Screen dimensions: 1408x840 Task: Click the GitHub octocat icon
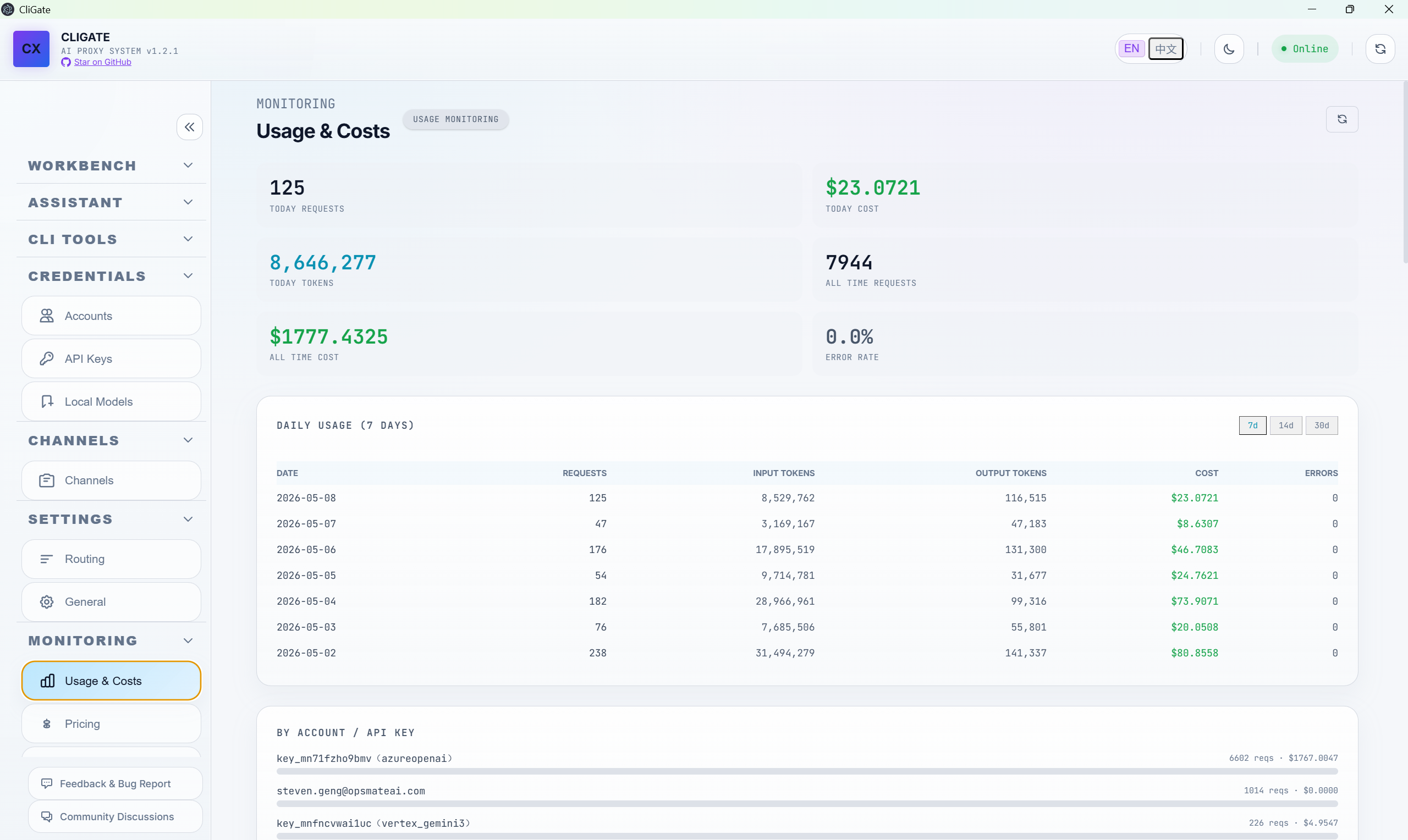coord(66,62)
